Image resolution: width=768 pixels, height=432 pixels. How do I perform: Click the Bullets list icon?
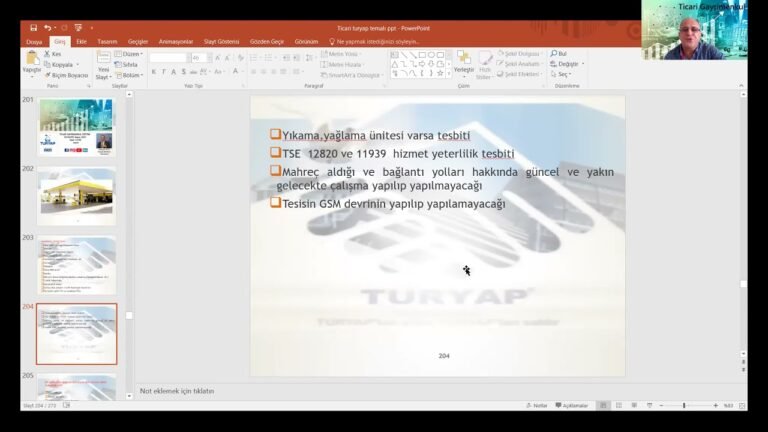coord(253,58)
